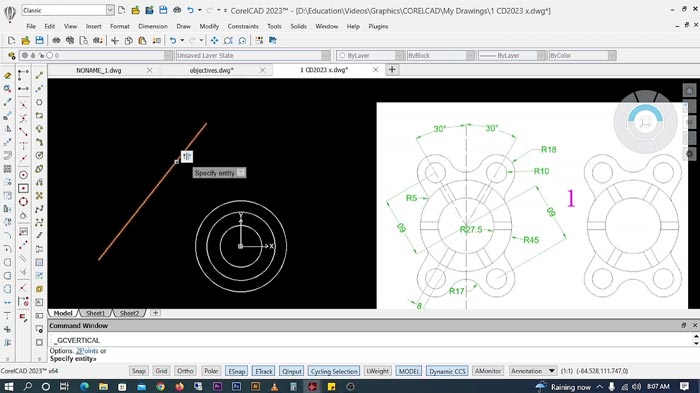Switch to the NONAME_1.dwg tab

click(99, 71)
